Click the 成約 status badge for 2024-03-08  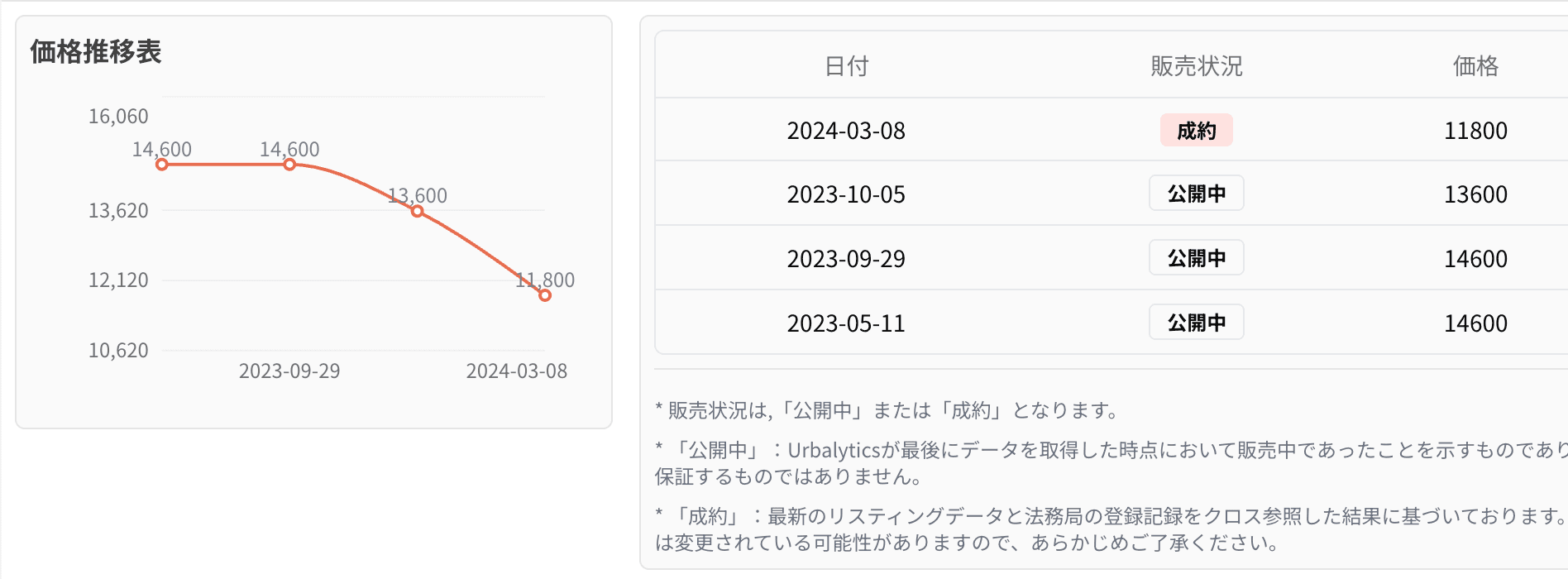1196,130
